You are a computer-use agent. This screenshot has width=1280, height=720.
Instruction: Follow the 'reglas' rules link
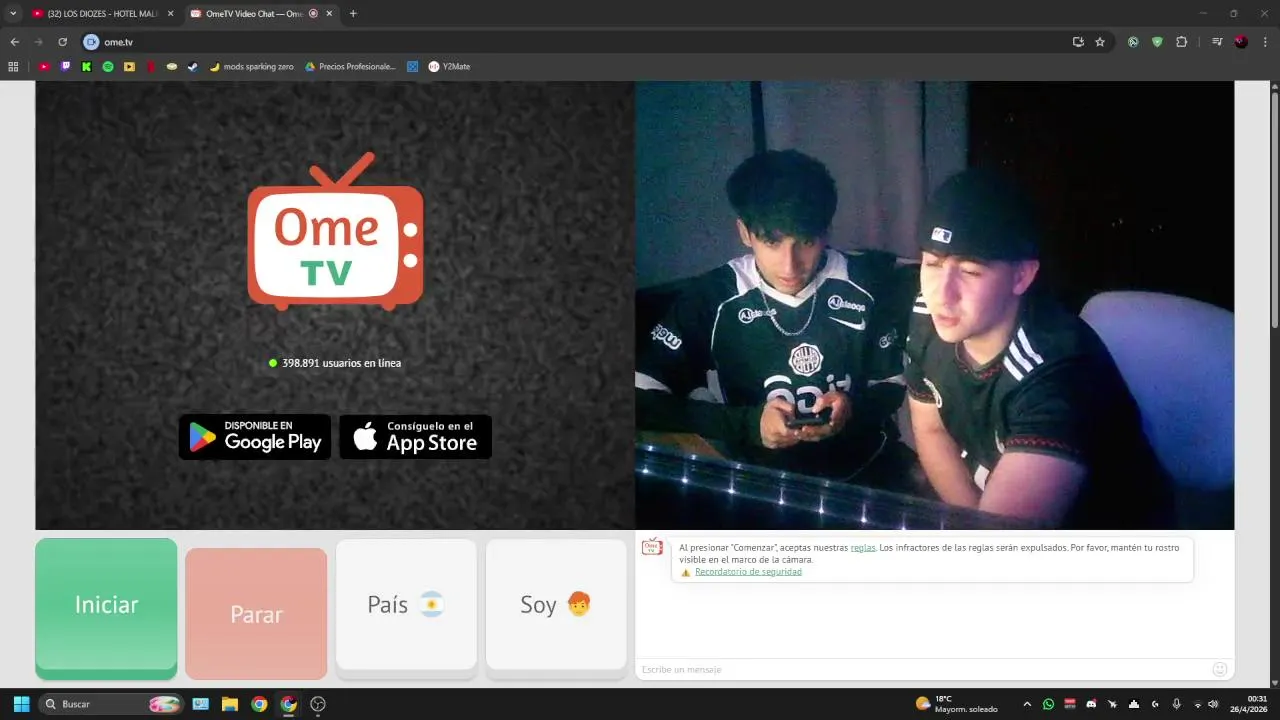tap(863, 548)
